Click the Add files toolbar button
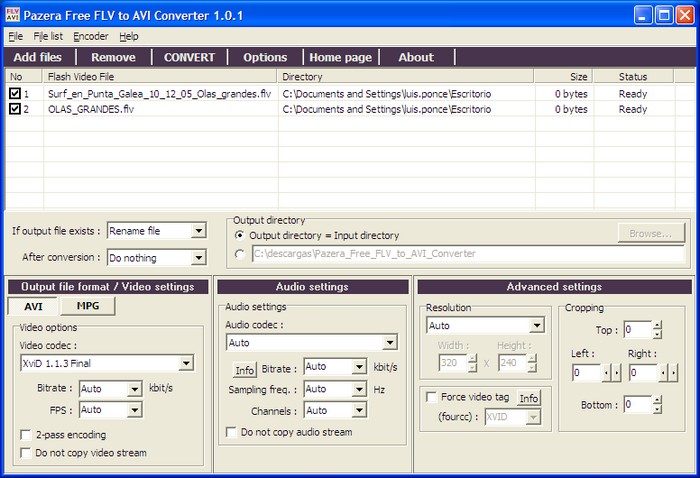Screen dimensions: 700x478 click(37, 57)
